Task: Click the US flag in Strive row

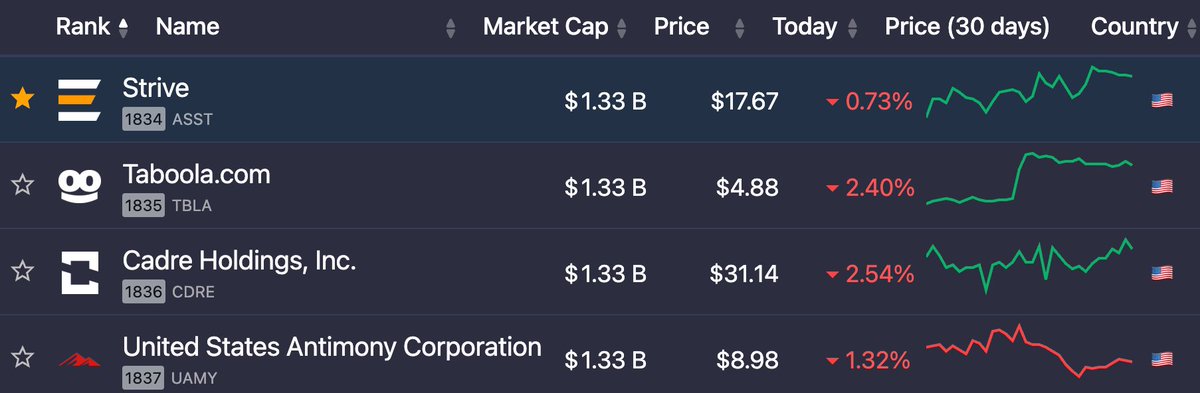Action: coord(1162,100)
